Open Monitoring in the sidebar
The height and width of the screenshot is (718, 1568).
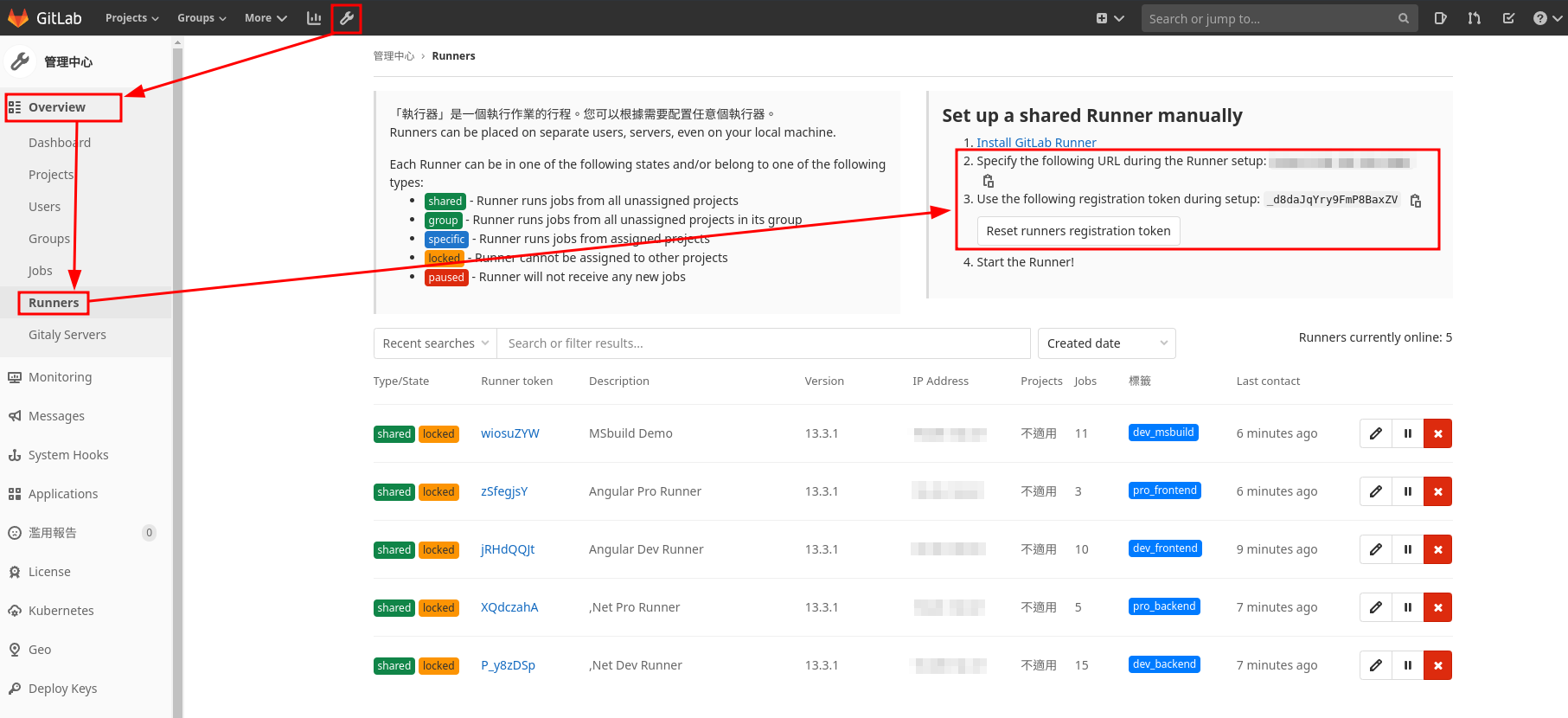point(60,377)
